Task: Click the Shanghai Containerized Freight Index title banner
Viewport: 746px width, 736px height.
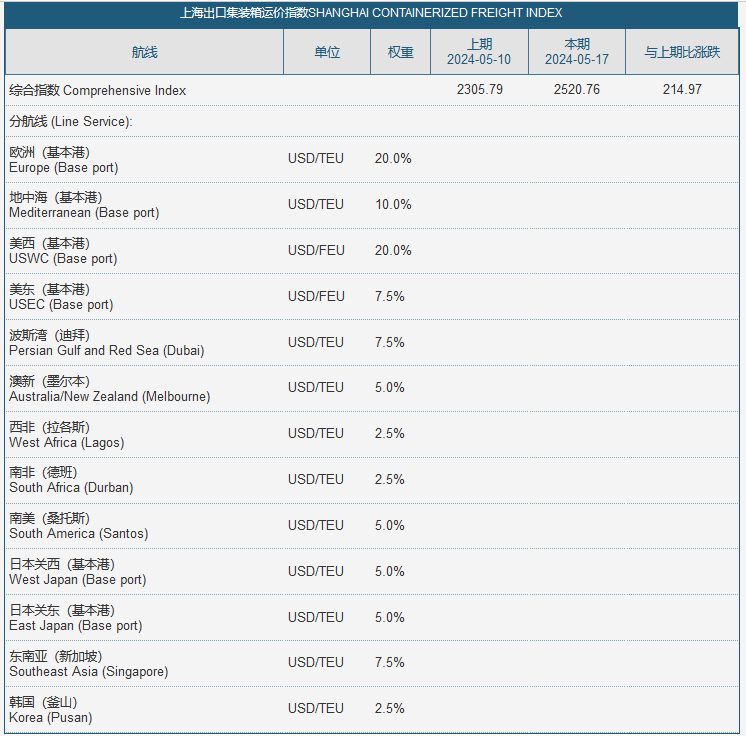Action: point(371,13)
